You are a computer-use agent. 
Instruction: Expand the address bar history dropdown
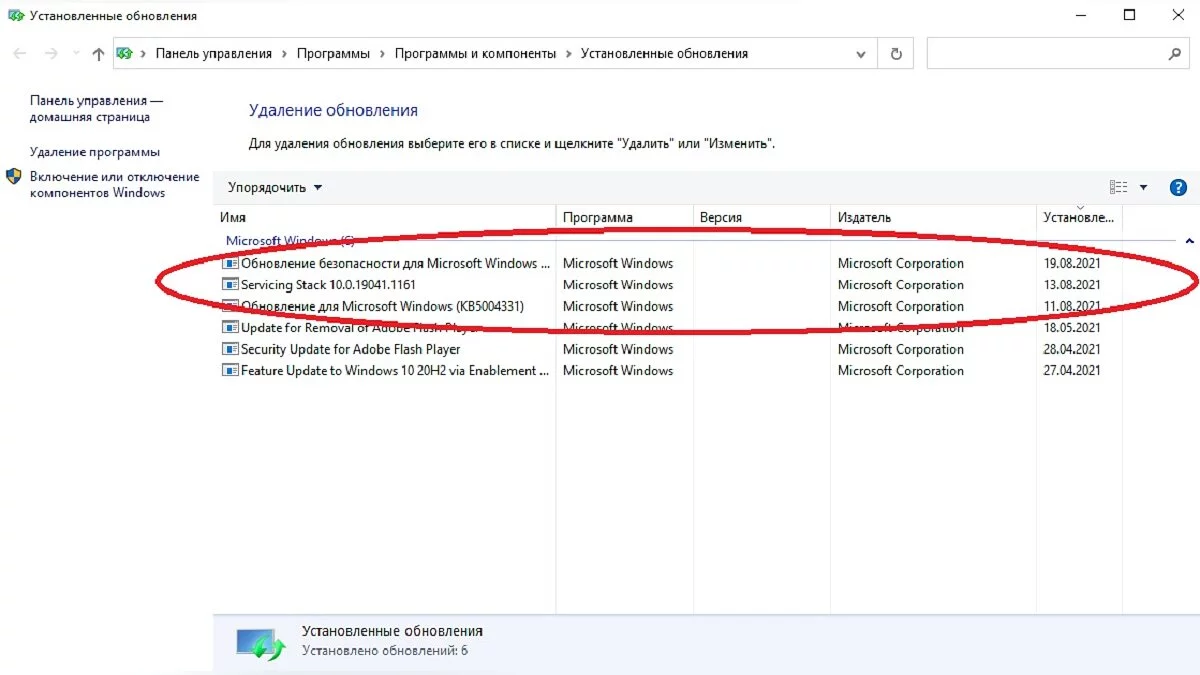(x=861, y=54)
